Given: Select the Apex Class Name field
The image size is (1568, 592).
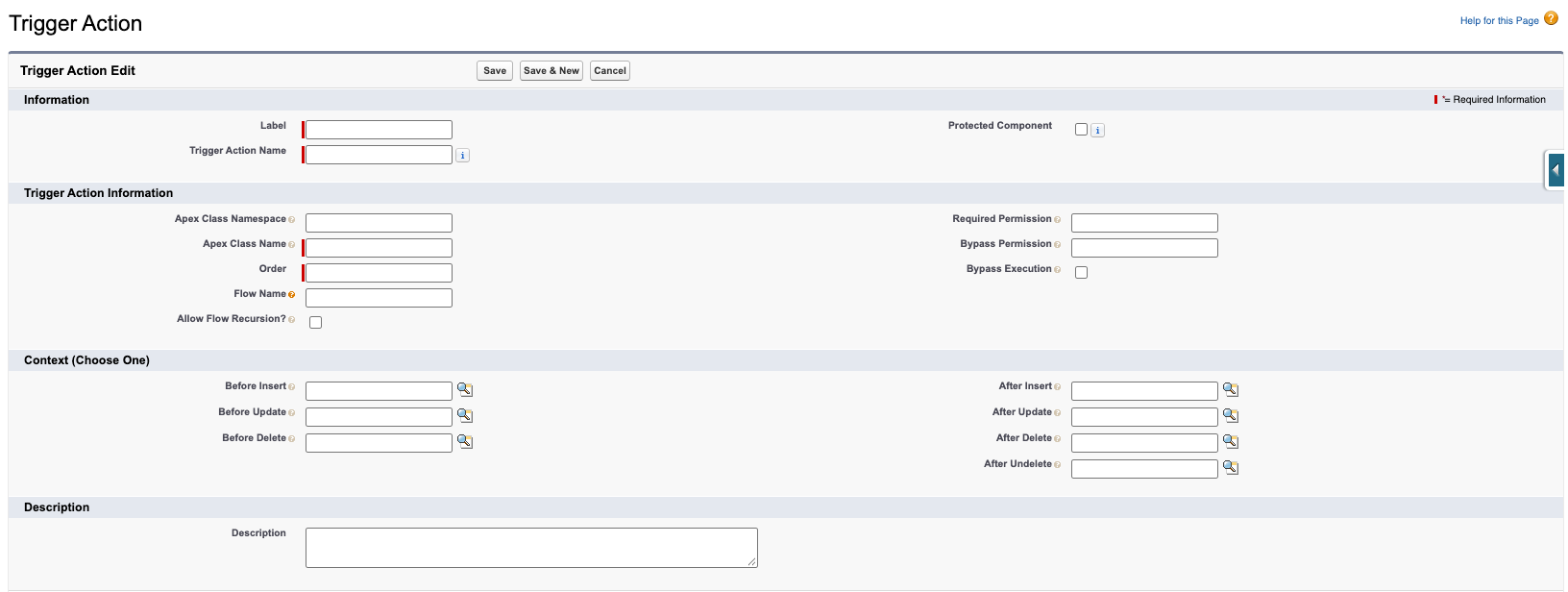Looking at the screenshot, I should point(379,248).
